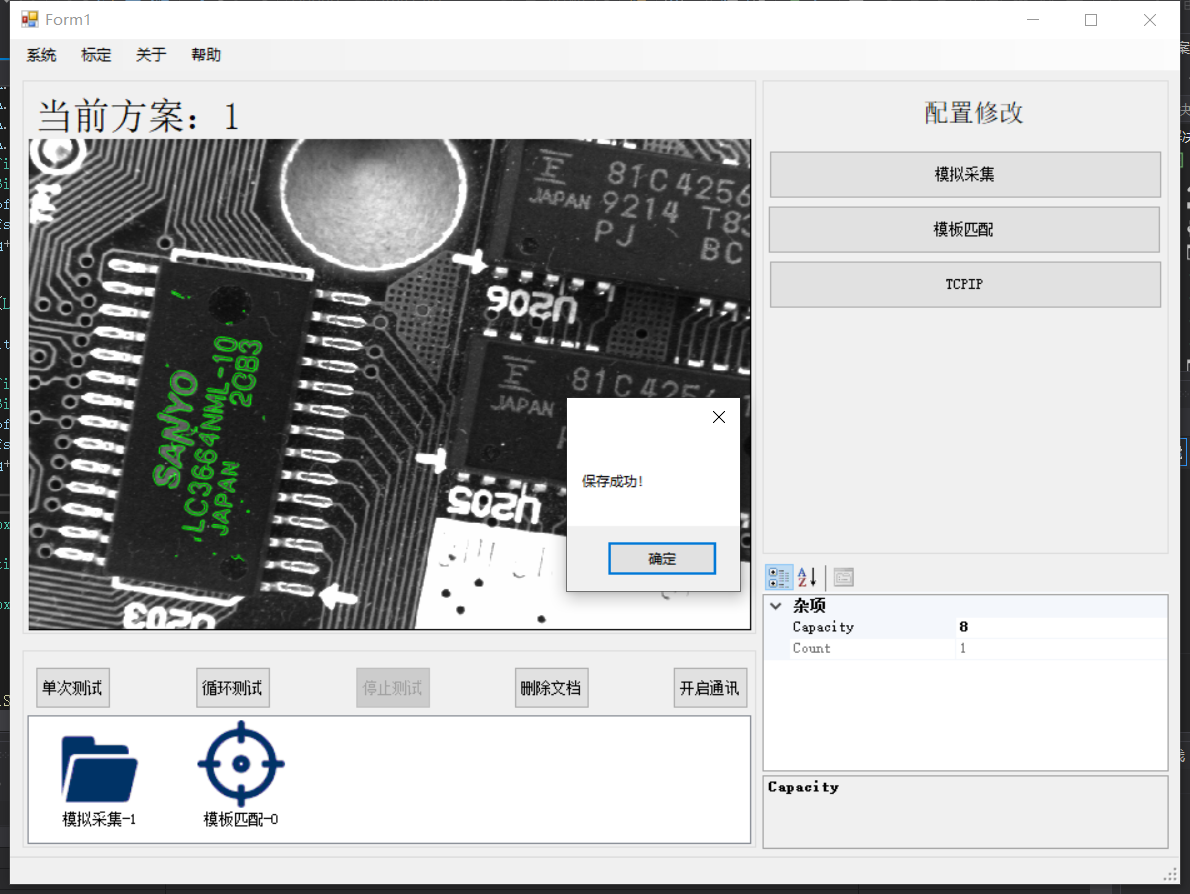
Task: Select the Count property row
Action: pyautogui.click(x=965, y=648)
